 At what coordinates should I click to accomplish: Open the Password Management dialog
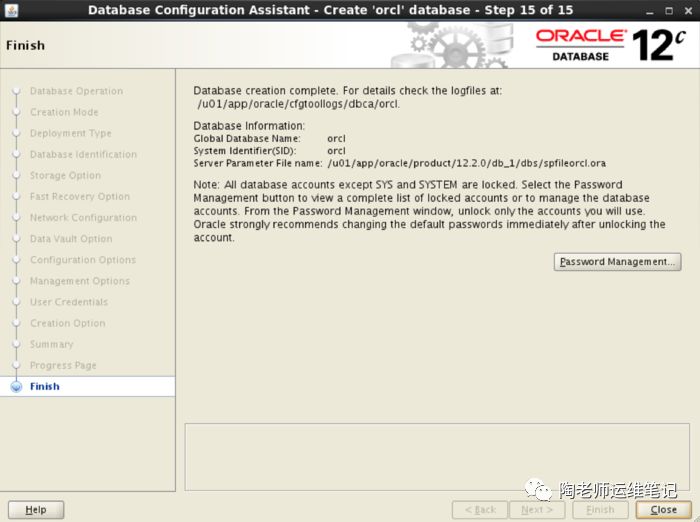coord(617,262)
